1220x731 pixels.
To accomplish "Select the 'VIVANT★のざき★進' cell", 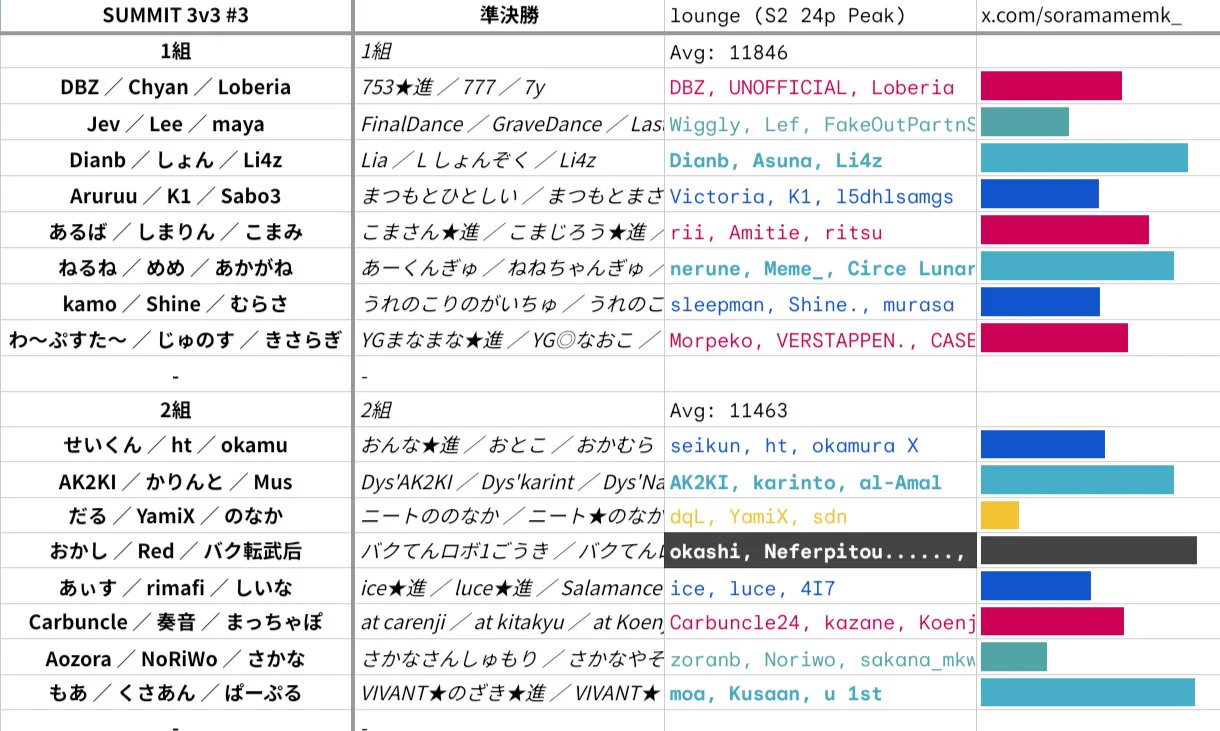I will coord(510,693).
